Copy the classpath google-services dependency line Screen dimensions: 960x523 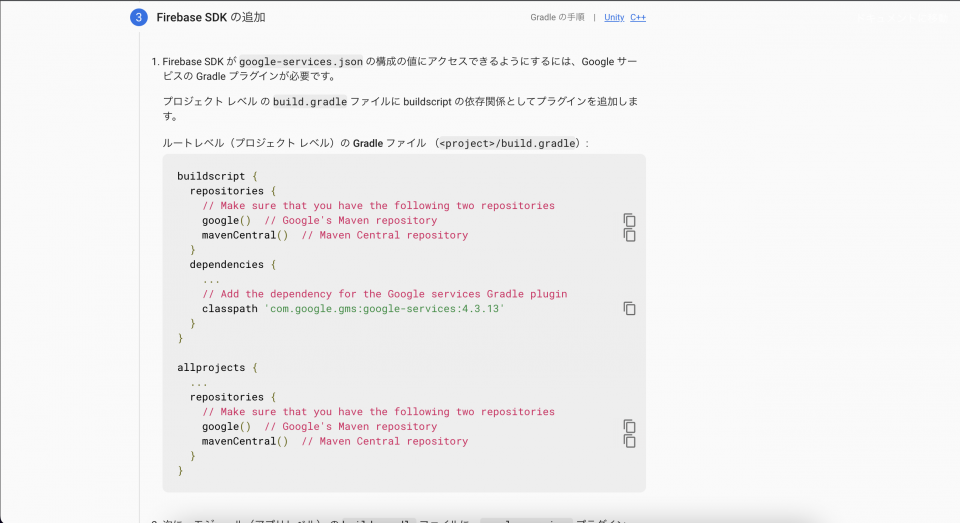(629, 308)
